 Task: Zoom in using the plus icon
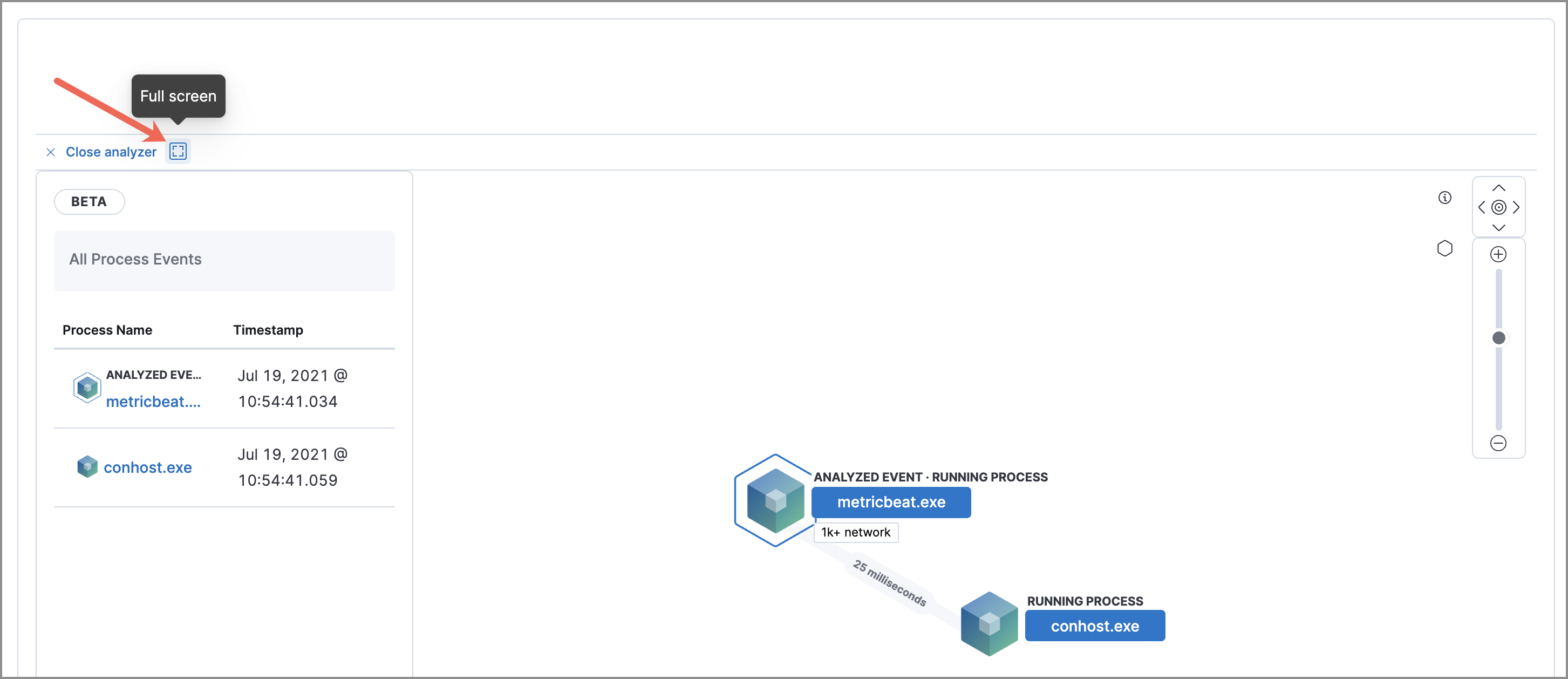coord(1498,254)
